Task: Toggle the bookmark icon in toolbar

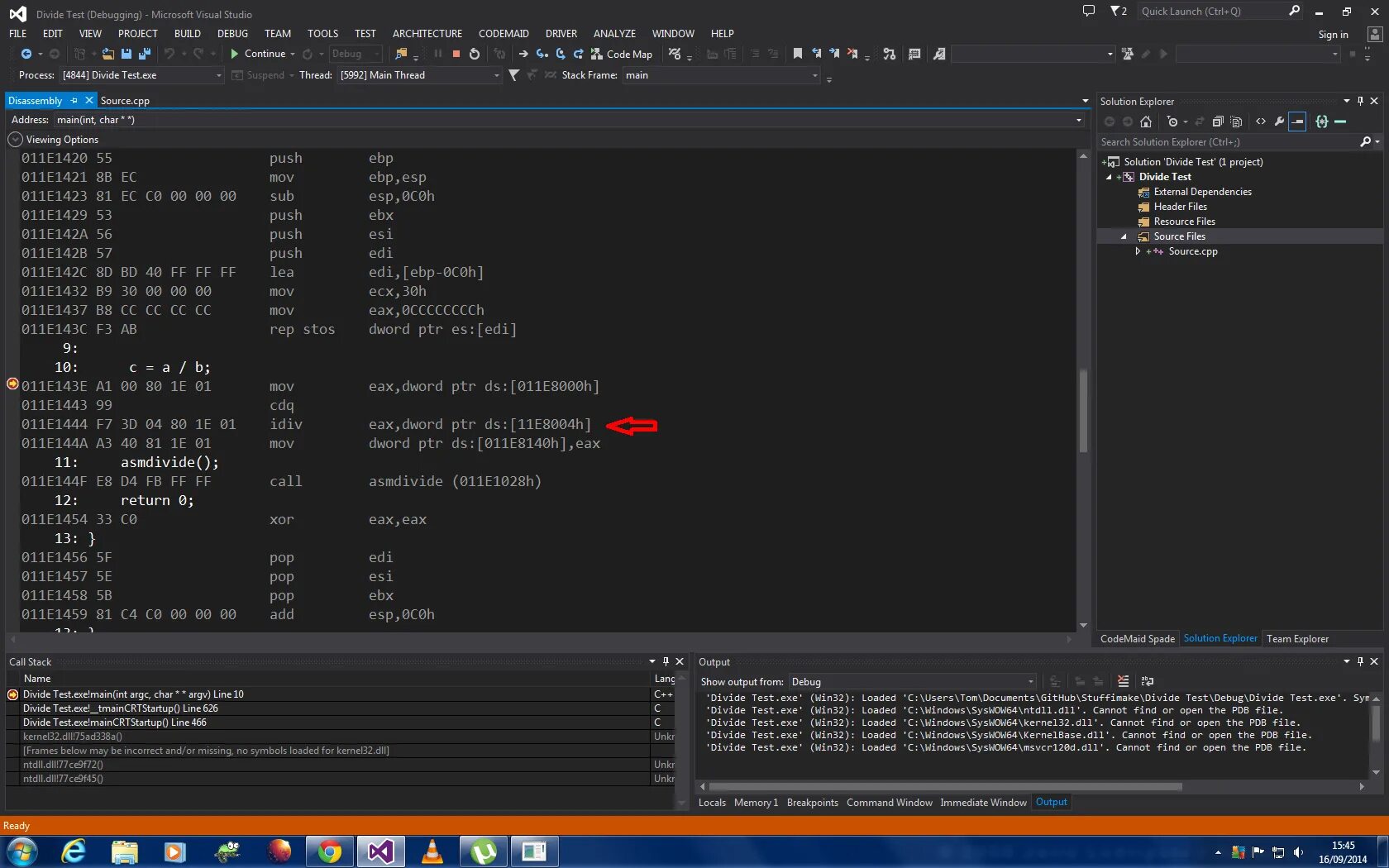Action: point(798,54)
